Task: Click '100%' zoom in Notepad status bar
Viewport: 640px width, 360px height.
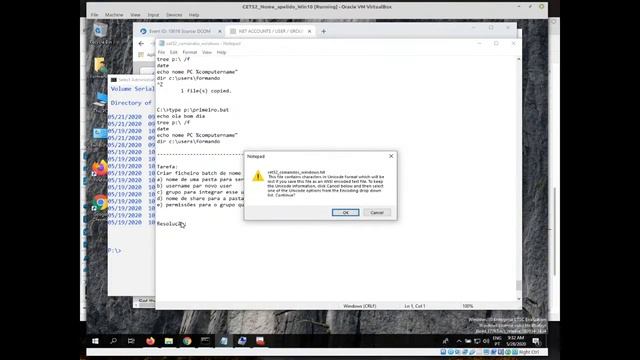Action: click(x=468, y=306)
